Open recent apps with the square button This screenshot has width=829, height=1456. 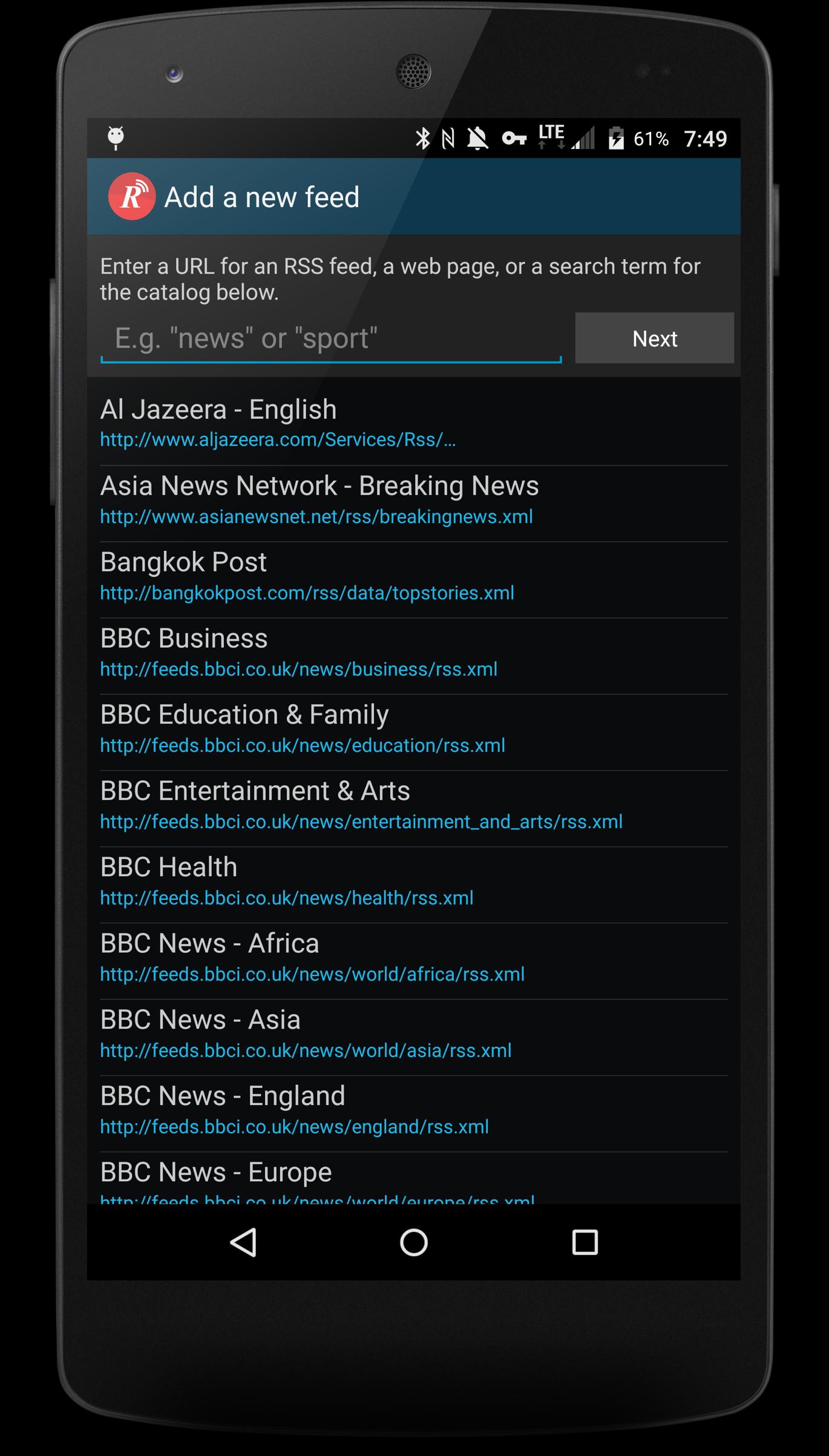tap(585, 1243)
